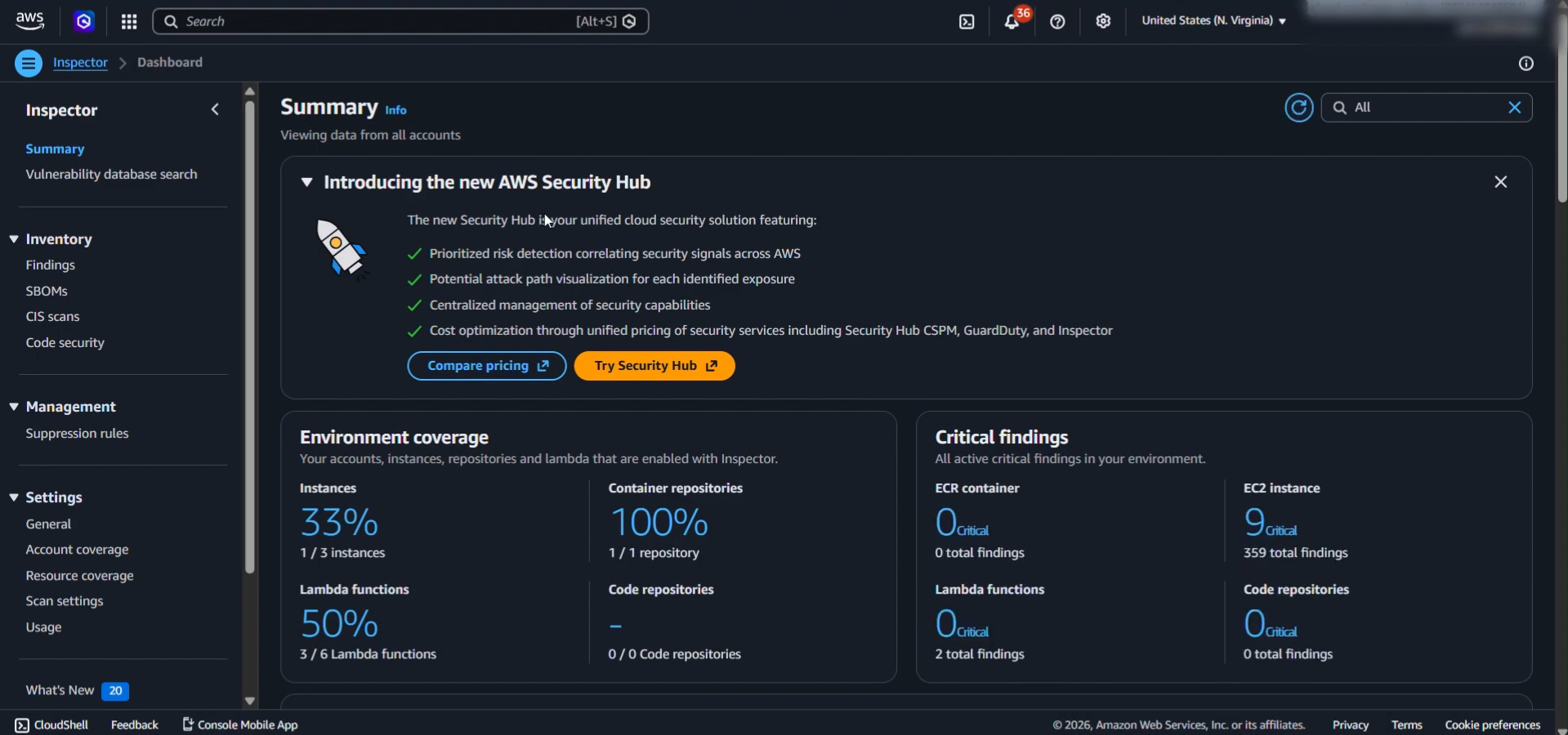This screenshot has width=1568, height=735.
Task: Toggle the side navigation hamburger button
Action: pos(29,63)
